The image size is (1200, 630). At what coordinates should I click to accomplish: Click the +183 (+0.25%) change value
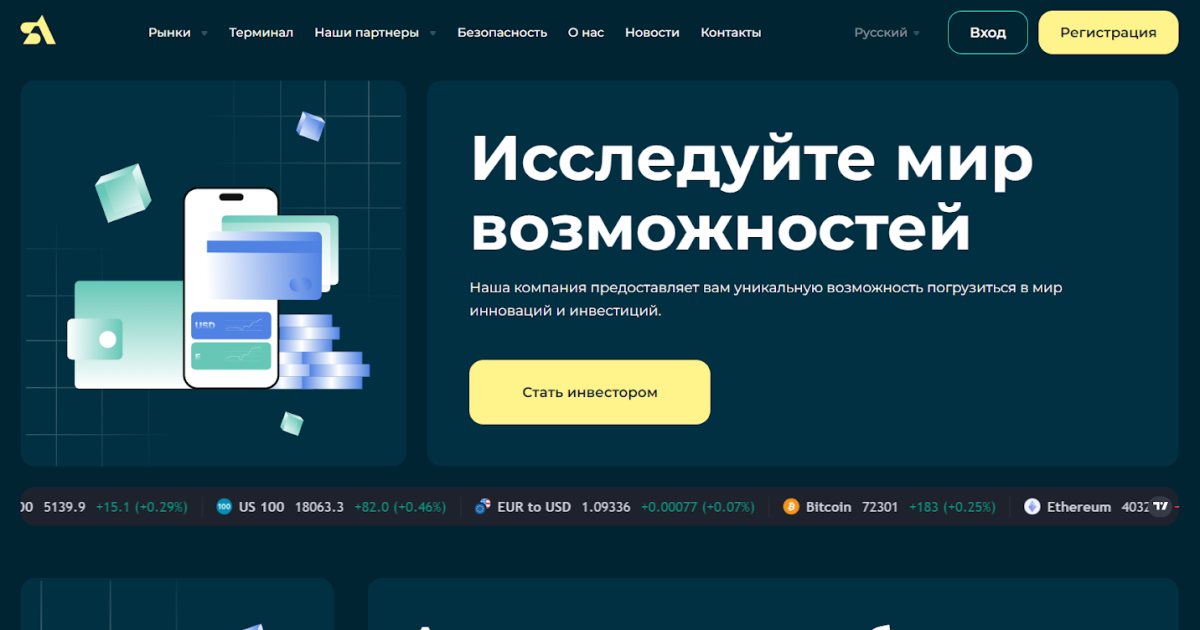(x=953, y=507)
